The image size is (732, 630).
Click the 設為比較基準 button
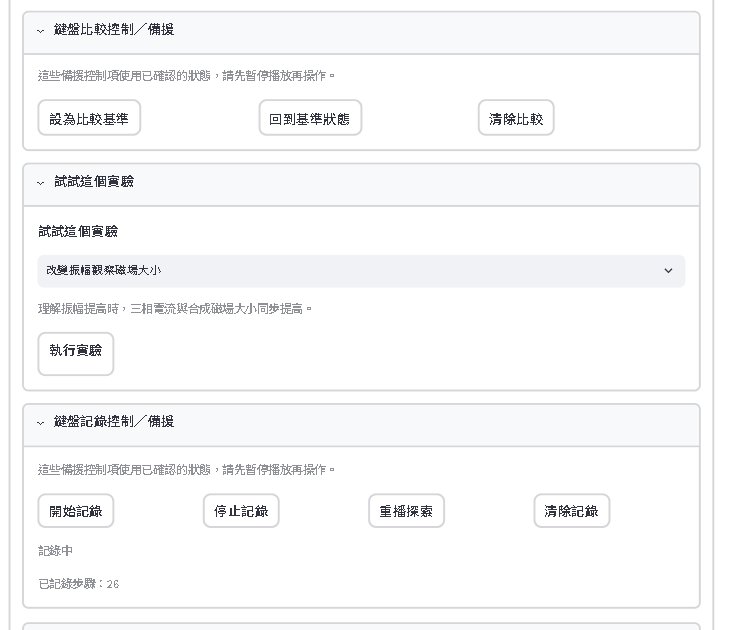pos(89,118)
